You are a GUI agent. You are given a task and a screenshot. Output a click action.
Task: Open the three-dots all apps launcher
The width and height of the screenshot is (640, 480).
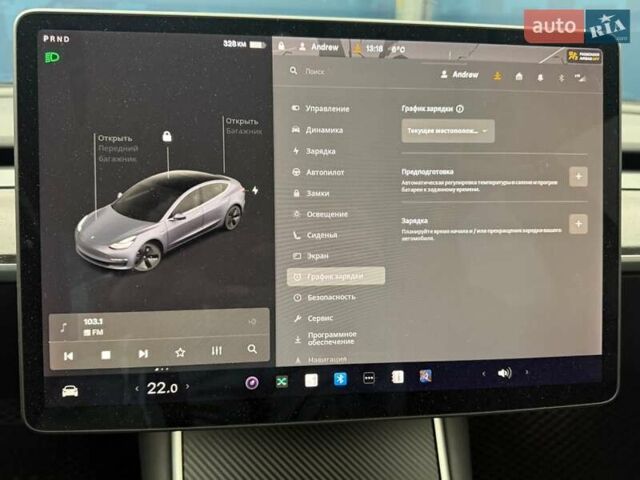368,378
